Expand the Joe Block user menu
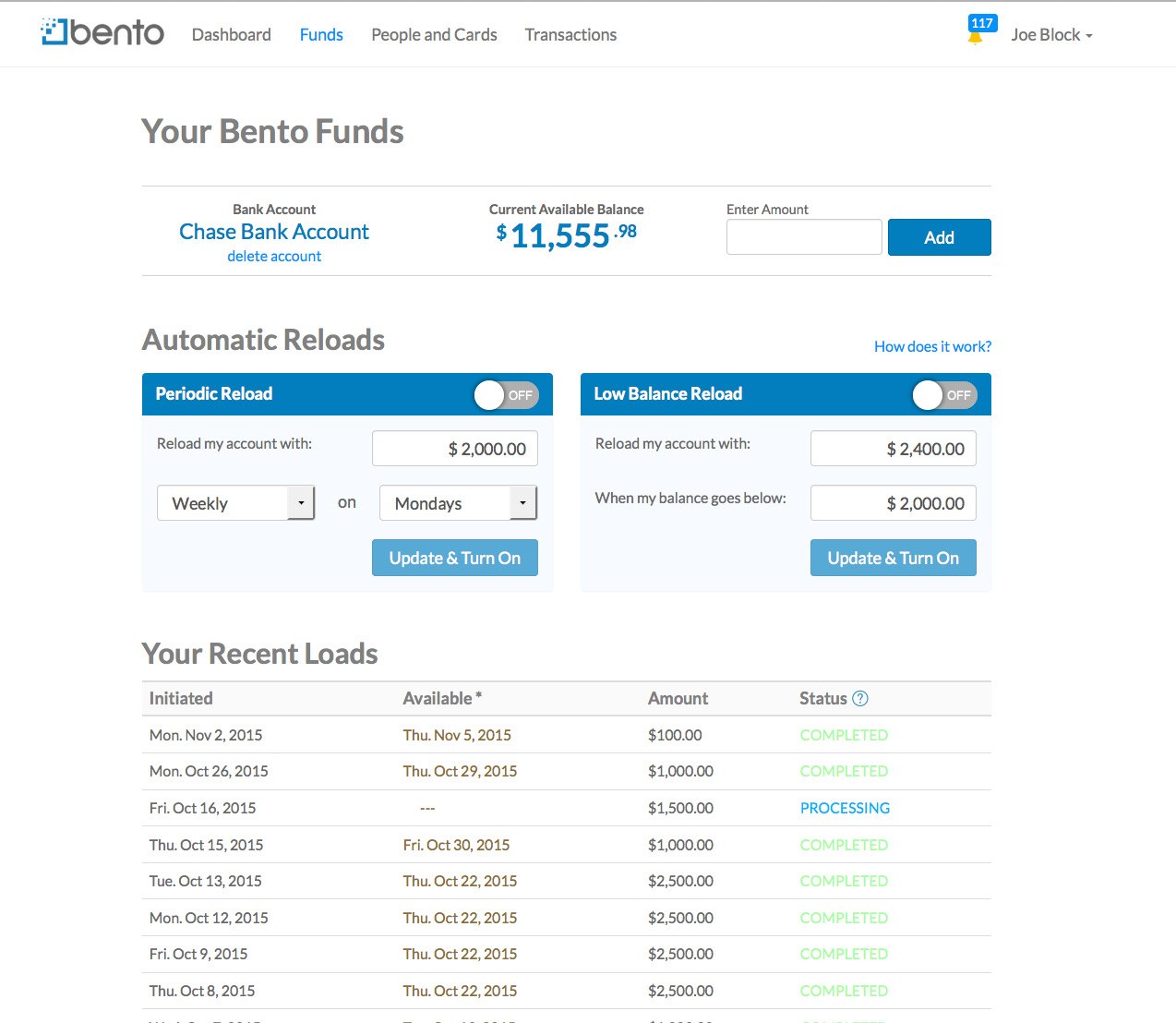 pos(1051,35)
